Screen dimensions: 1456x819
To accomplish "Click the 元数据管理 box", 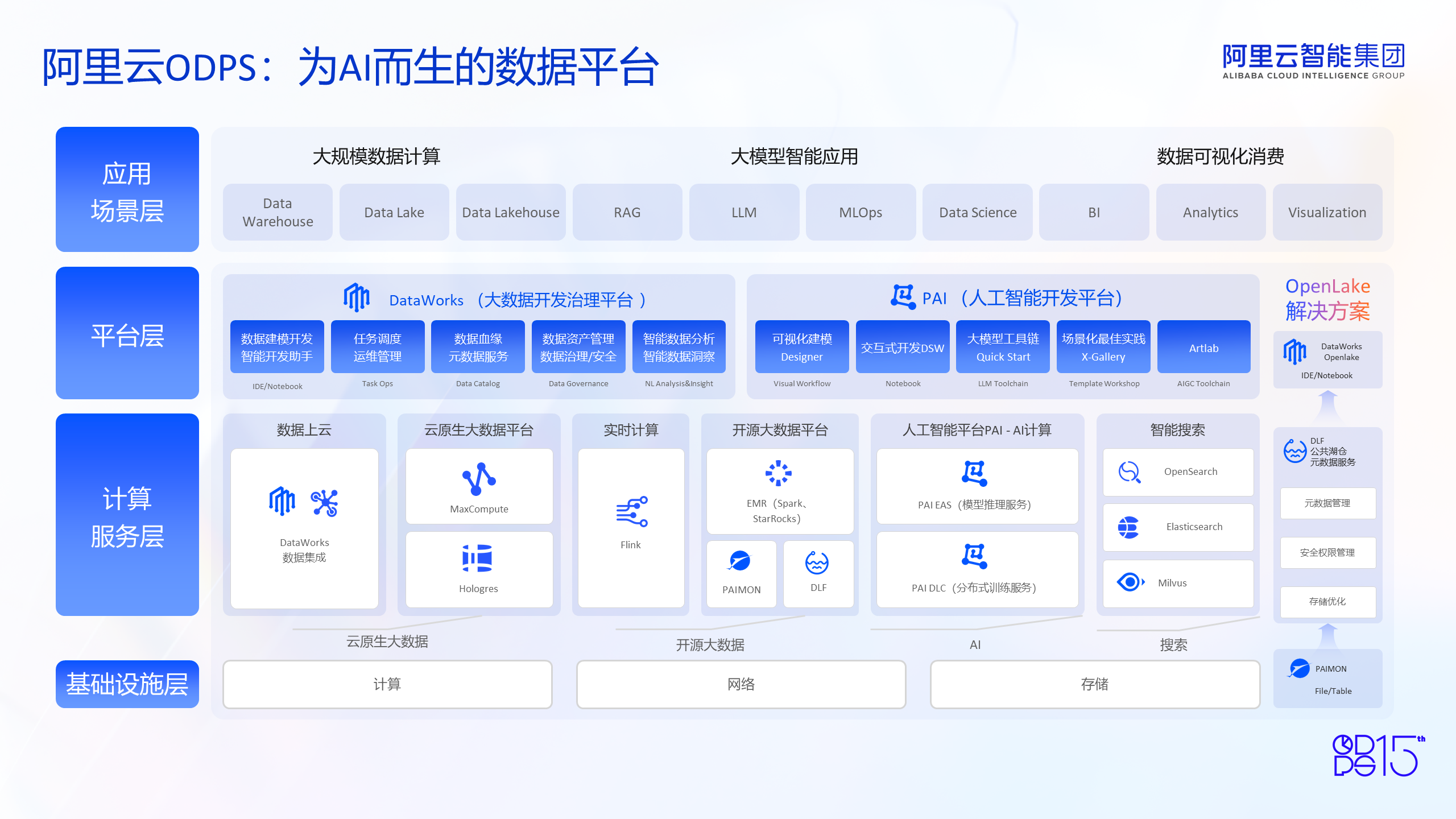I will 1328,503.
